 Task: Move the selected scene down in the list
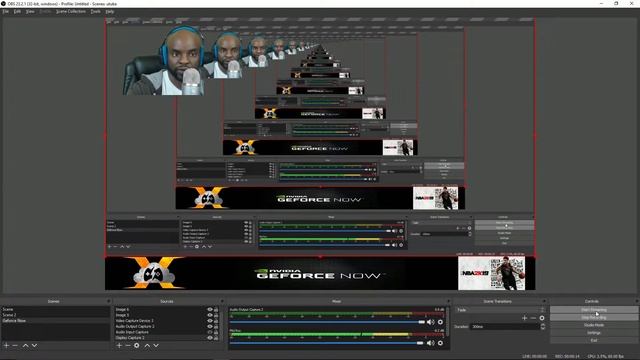tap(34, 345)
